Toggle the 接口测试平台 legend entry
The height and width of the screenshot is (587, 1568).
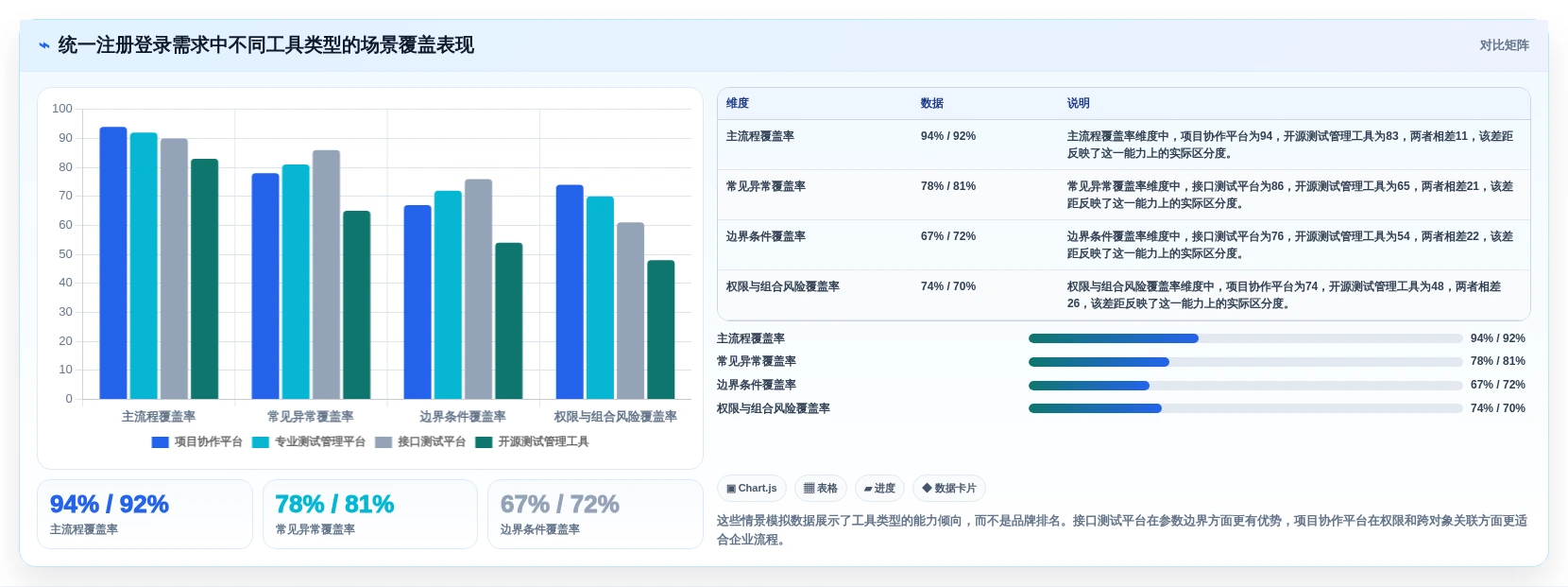tap(420, 441)
